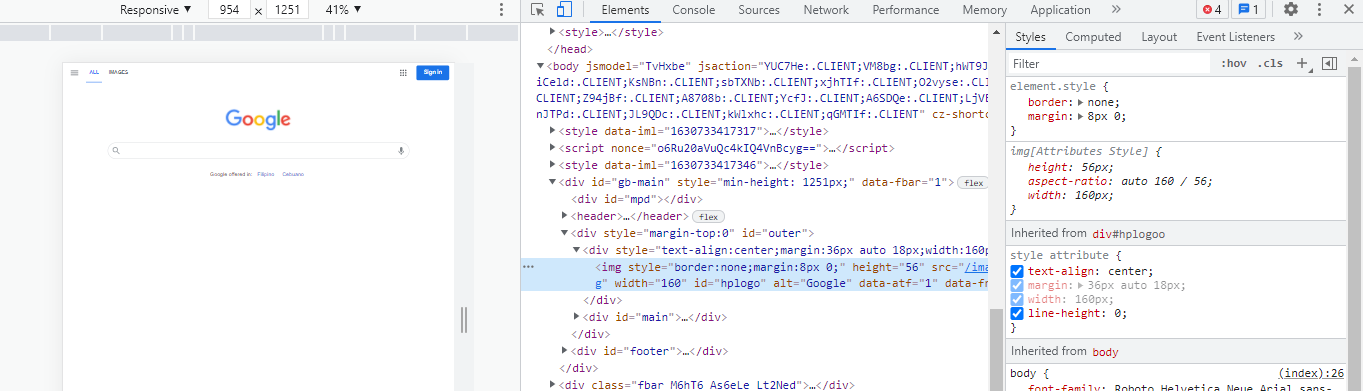Show more DevTools tabs chevron

[x=1116, y=10]
